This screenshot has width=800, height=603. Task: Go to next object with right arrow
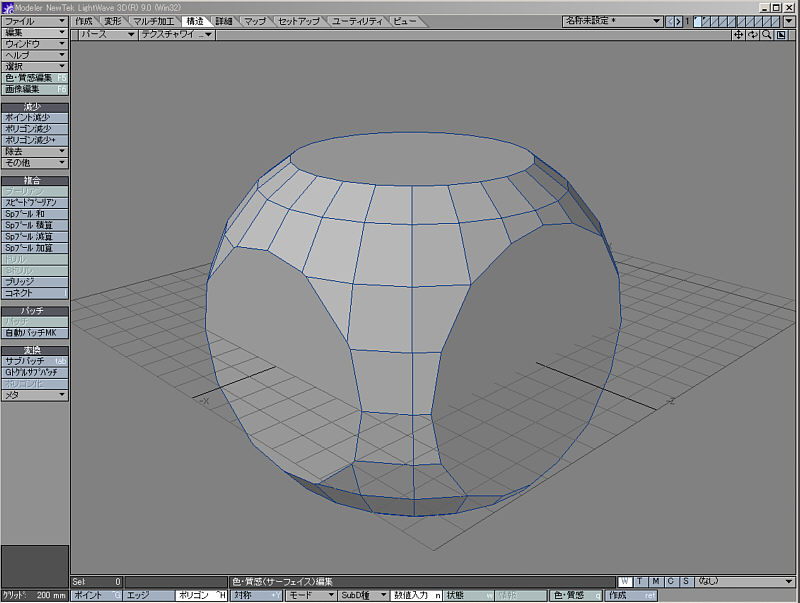(x=679, y=21)
